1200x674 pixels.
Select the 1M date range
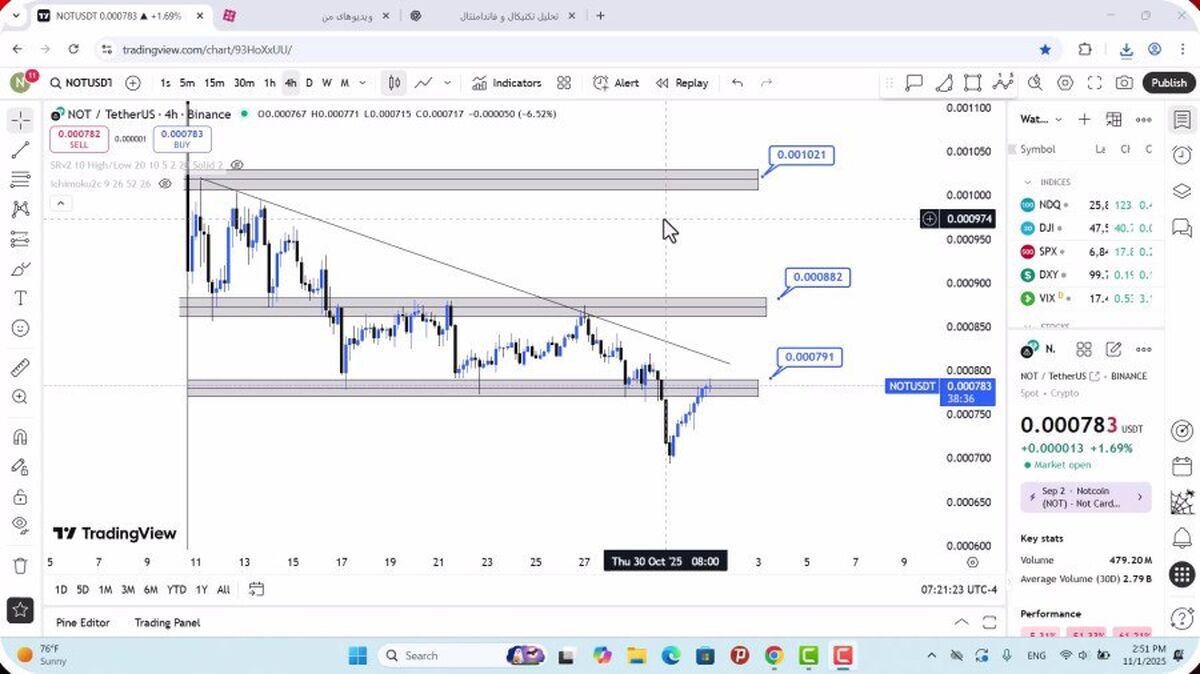coord(105,589)
